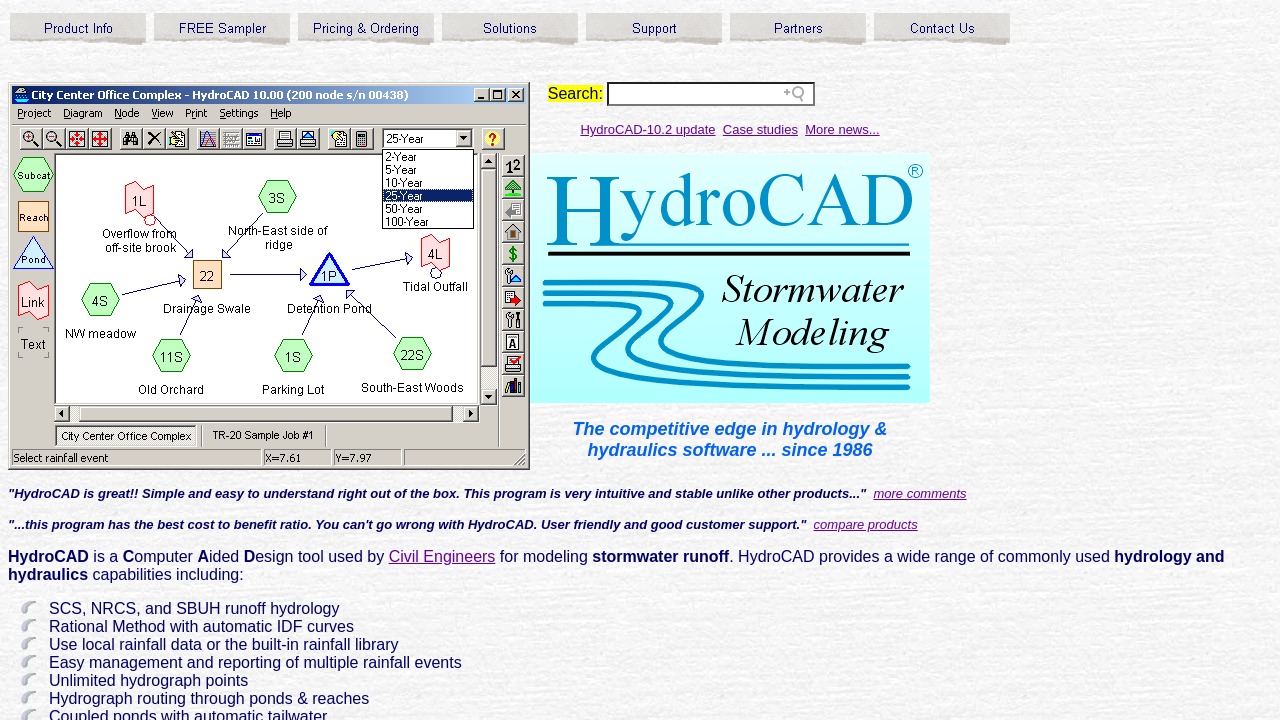Choose 2-Year from the rainfall list
The image size is (1280, 720).
click(x=402, y=157)
